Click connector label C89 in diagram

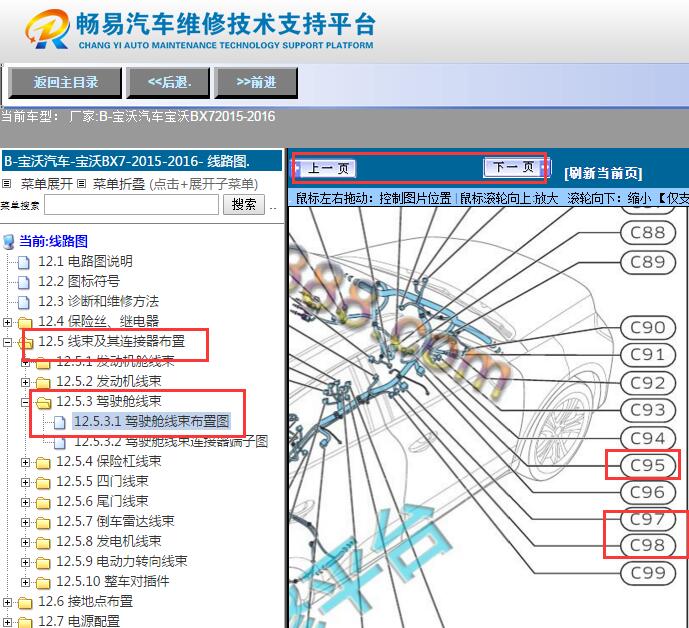[648, 263]
